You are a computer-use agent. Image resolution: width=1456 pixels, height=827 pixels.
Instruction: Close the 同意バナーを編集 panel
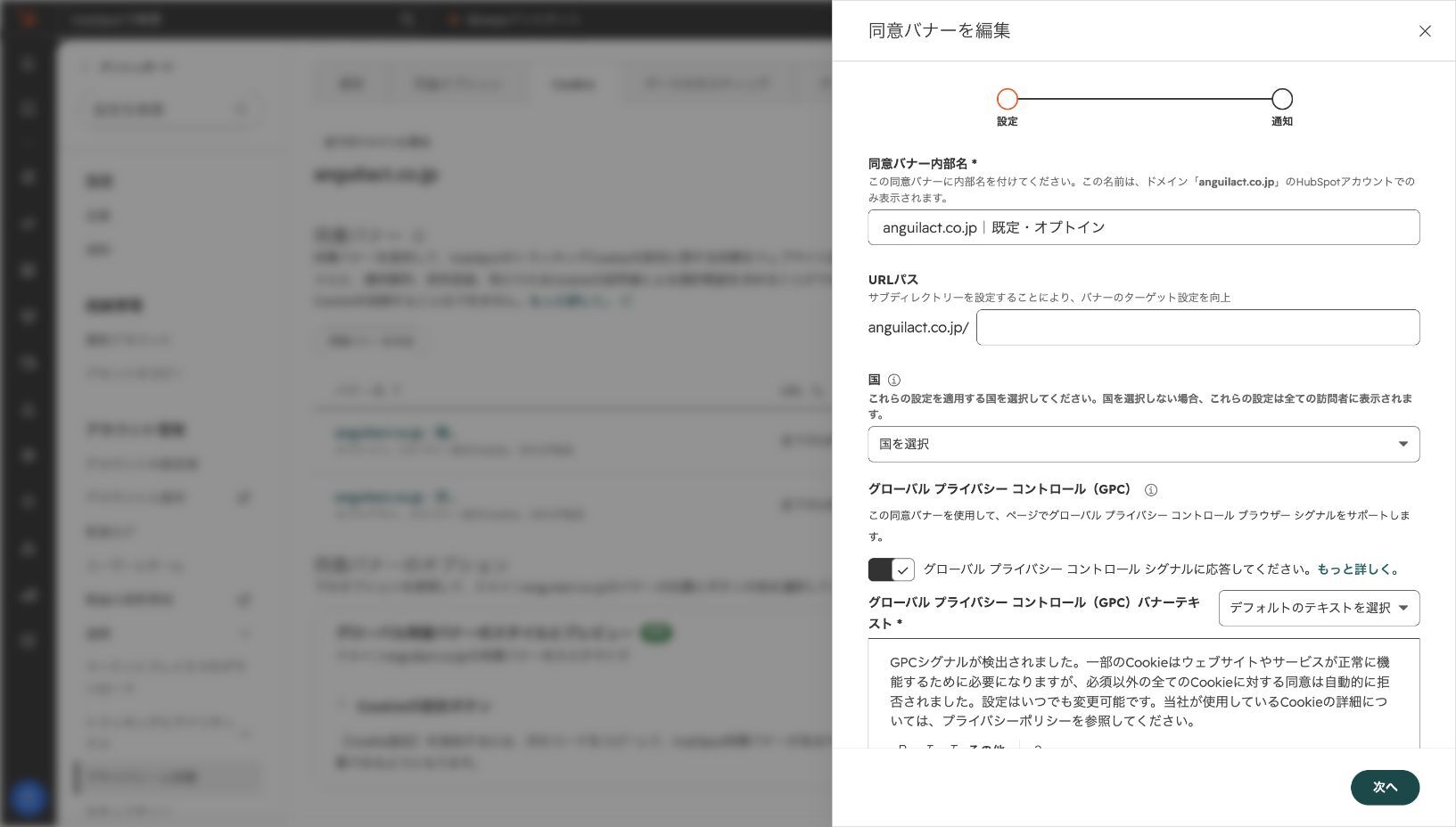1425,31
